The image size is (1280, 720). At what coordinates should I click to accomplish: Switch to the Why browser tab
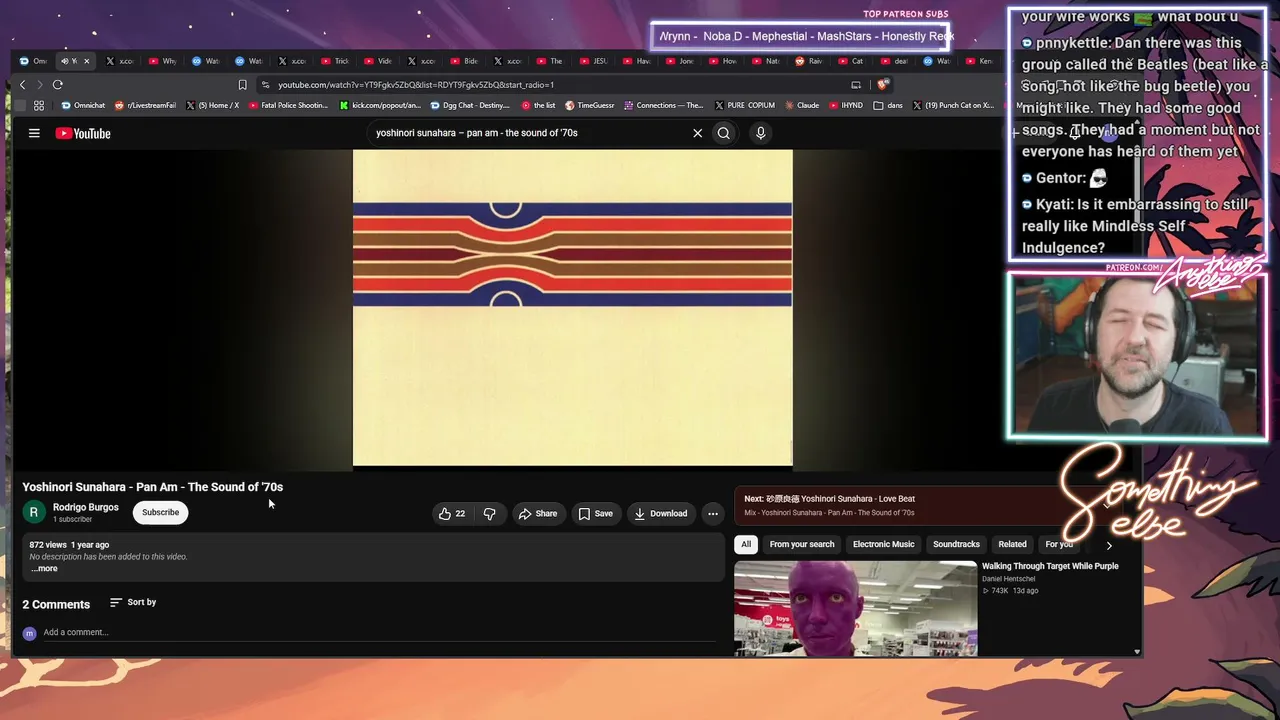pyautogui.click(x=163, y=61)
